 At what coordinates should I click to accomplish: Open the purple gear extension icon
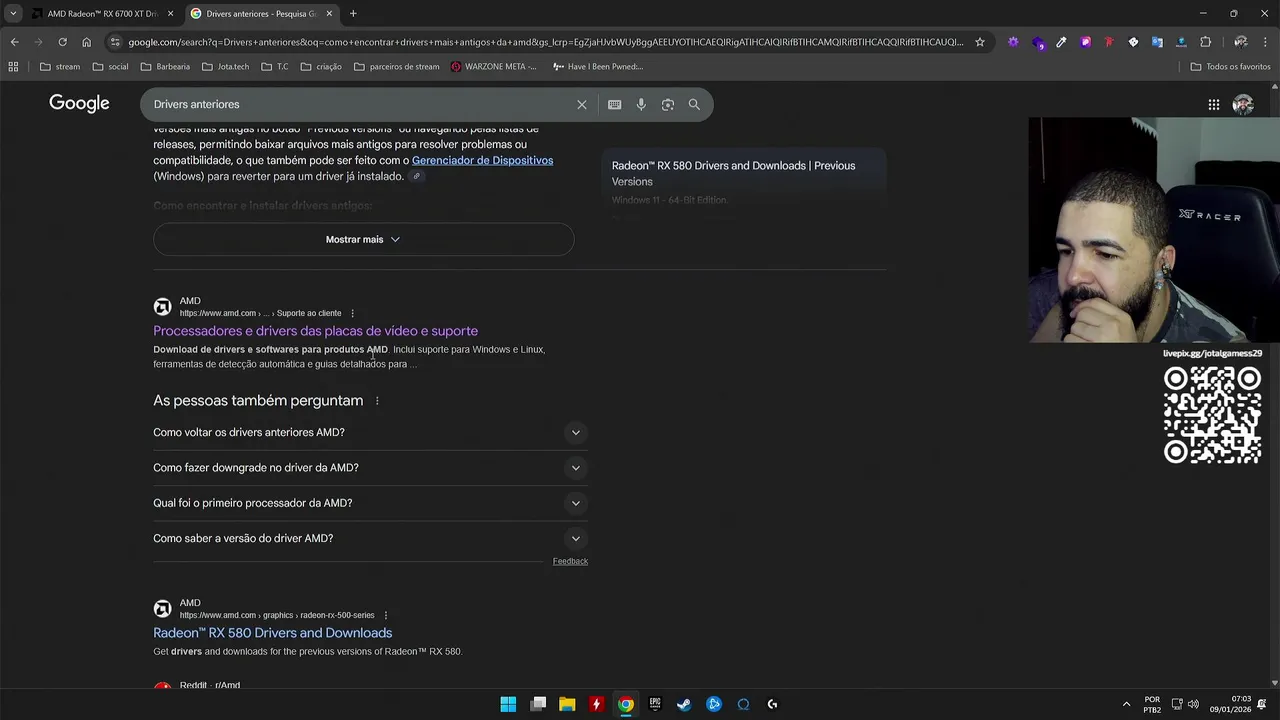(1013, 42)
